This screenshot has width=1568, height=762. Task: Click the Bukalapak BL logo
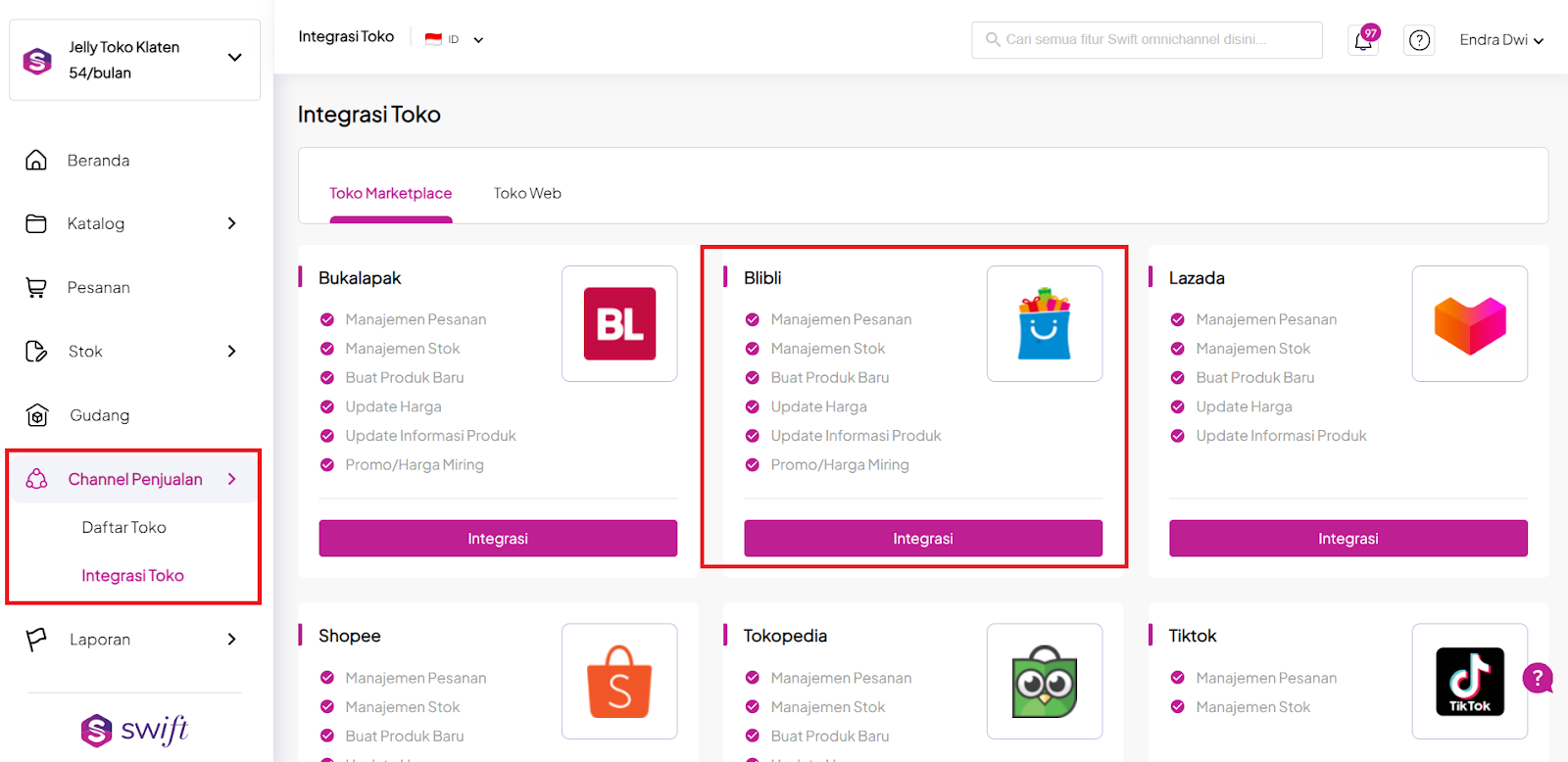click(619, 323)
